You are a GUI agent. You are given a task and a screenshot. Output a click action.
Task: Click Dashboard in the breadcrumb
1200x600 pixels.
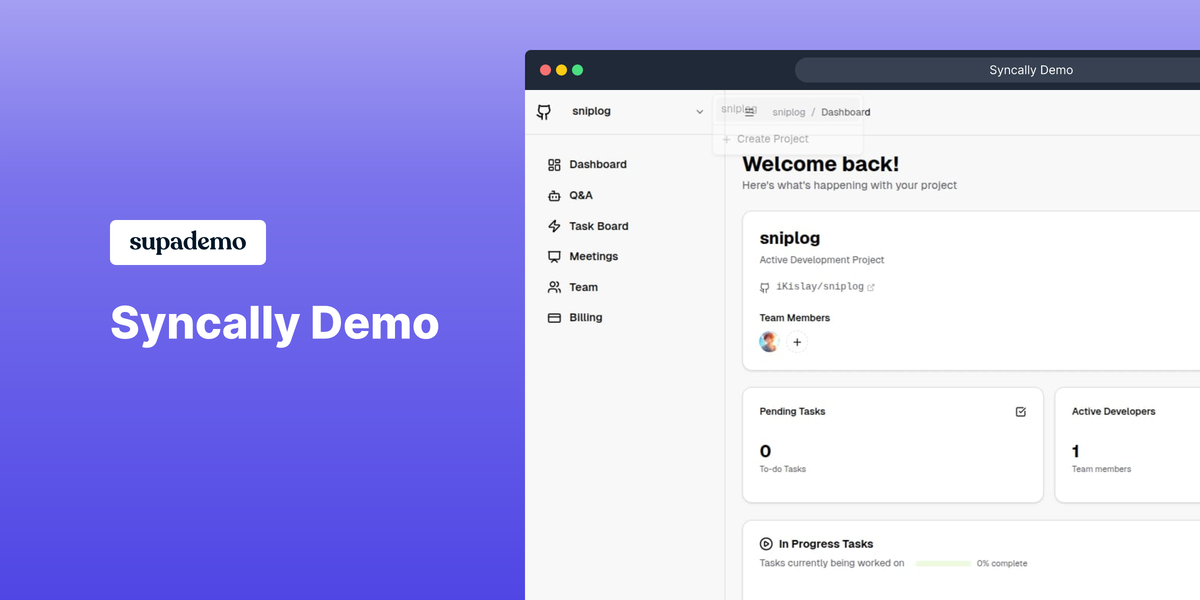(x=846, y=113)
